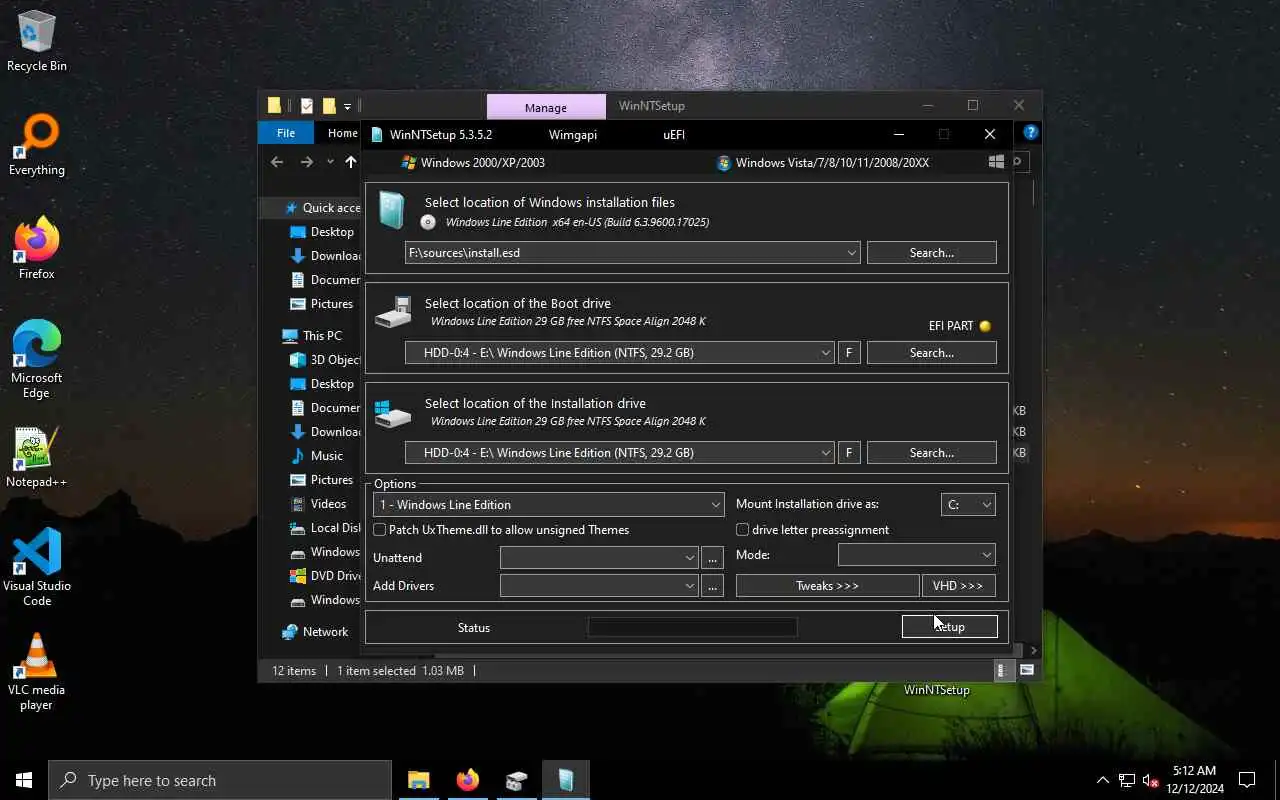Expand the recent locations chevron in Explorer
The height and width of the screenshot is (800, 1280).
coord(330,162)
